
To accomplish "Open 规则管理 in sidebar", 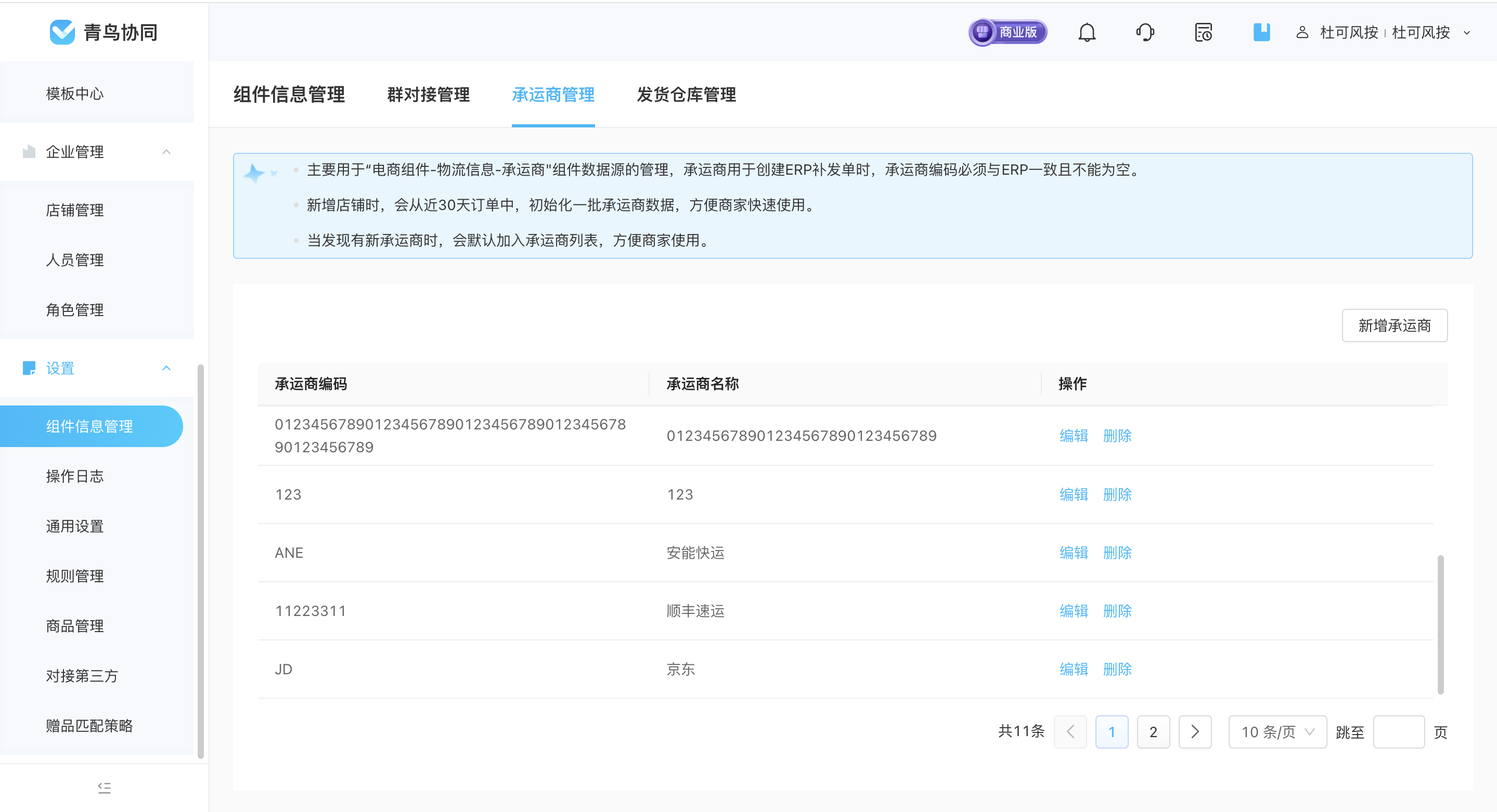I will (74, 576).
